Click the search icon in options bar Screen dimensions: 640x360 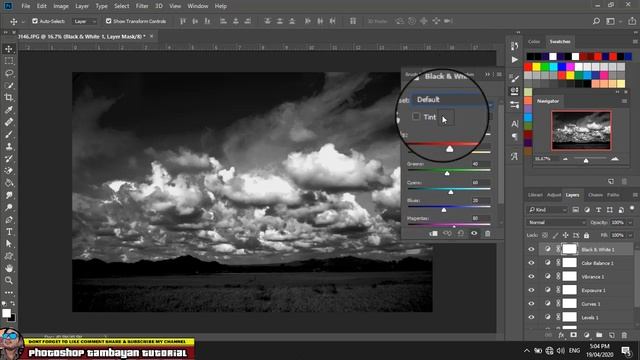[596, 21]
